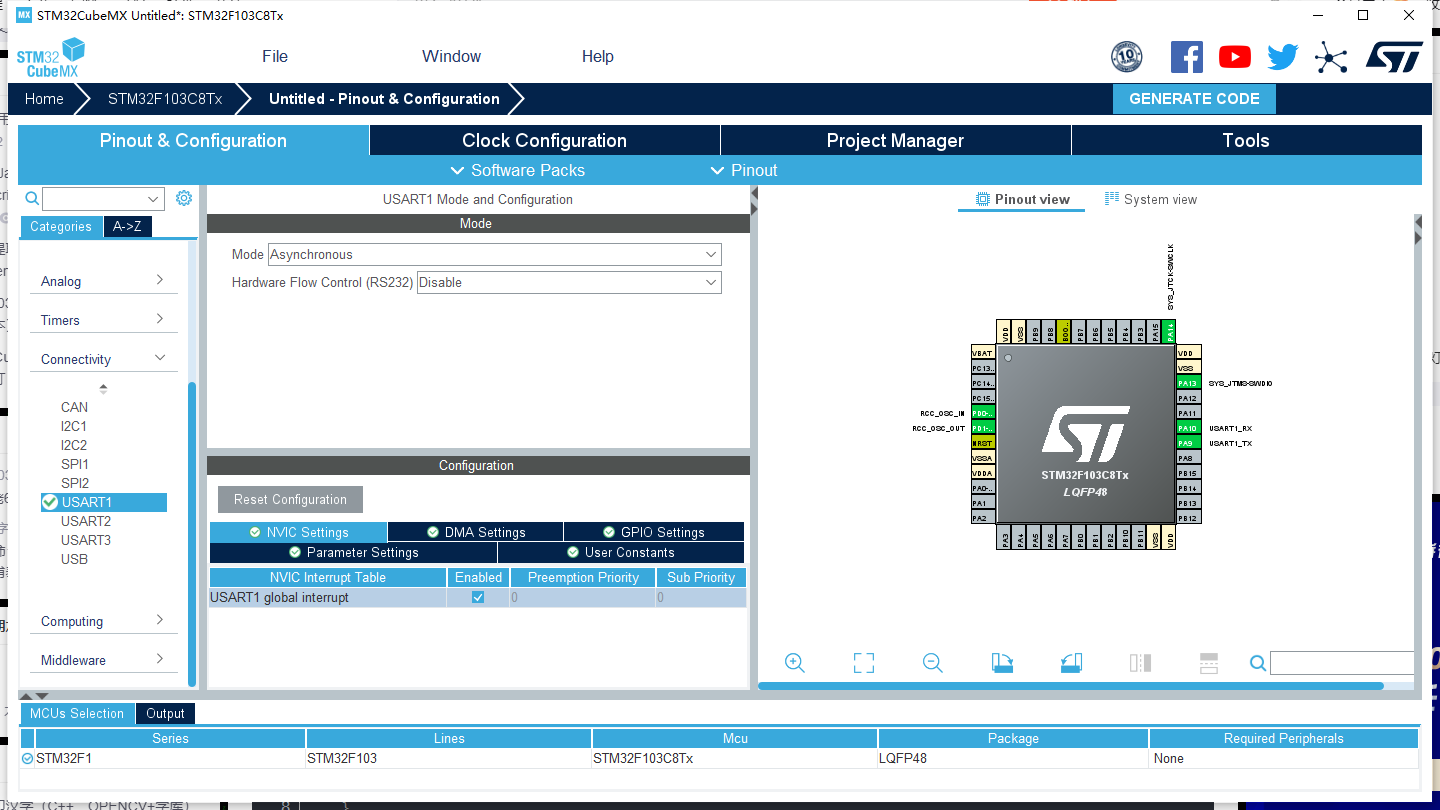1440x810 pixels.
Task: Switch to Clock Configuration tab
Action: click(x=545, y=140)
